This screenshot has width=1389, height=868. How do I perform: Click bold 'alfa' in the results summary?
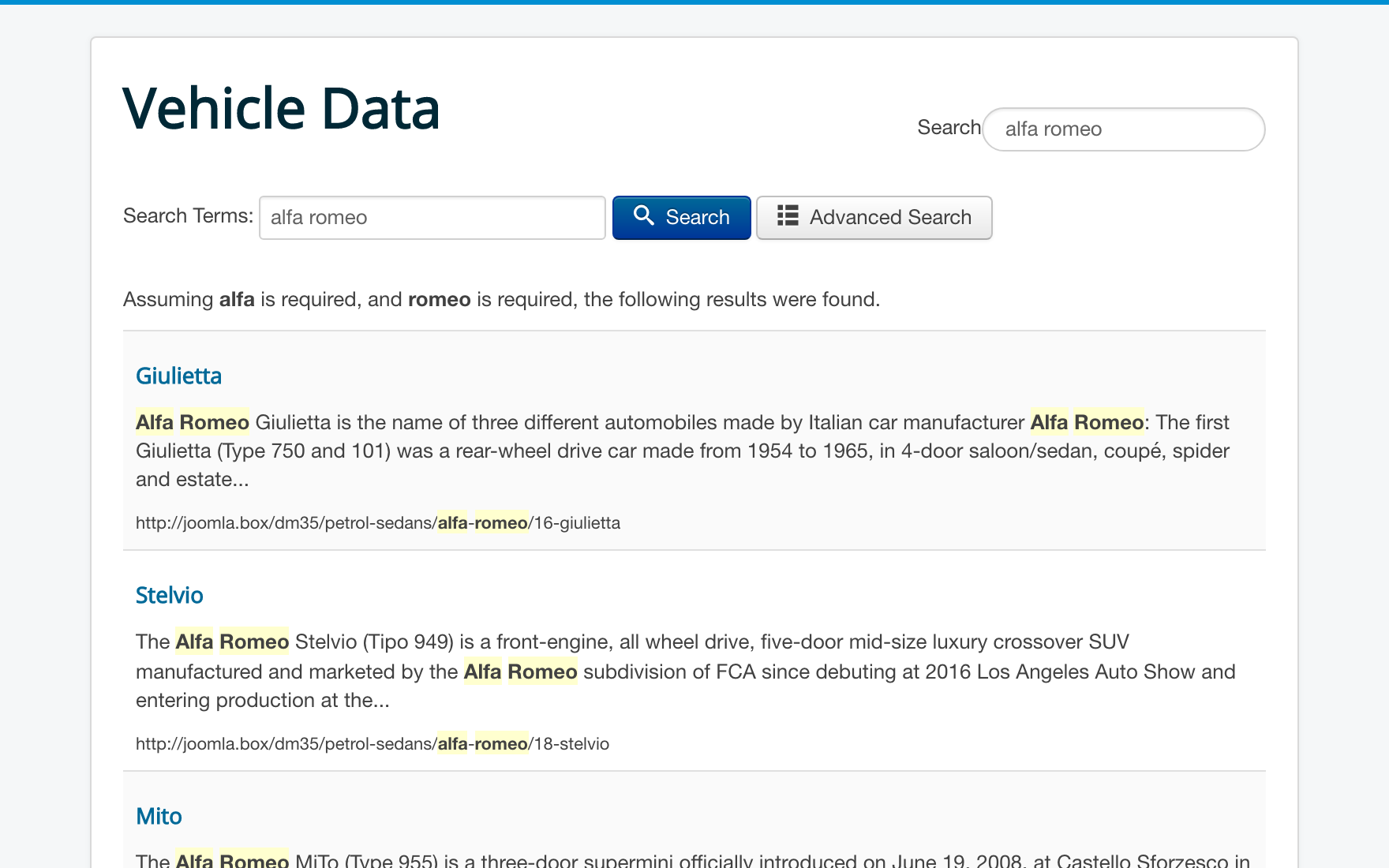[237, 300]
